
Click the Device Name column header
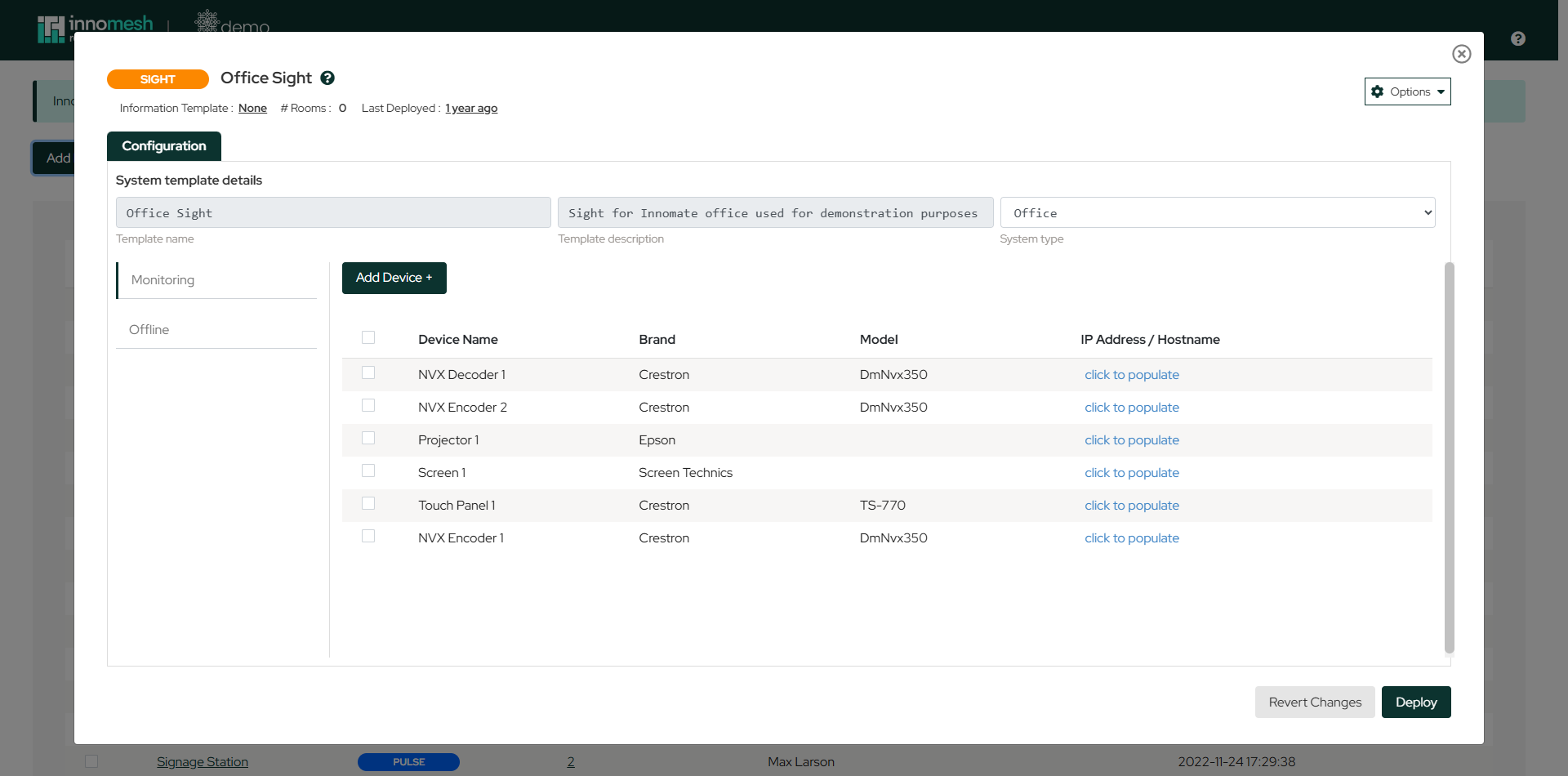click(x=458, y=340)
